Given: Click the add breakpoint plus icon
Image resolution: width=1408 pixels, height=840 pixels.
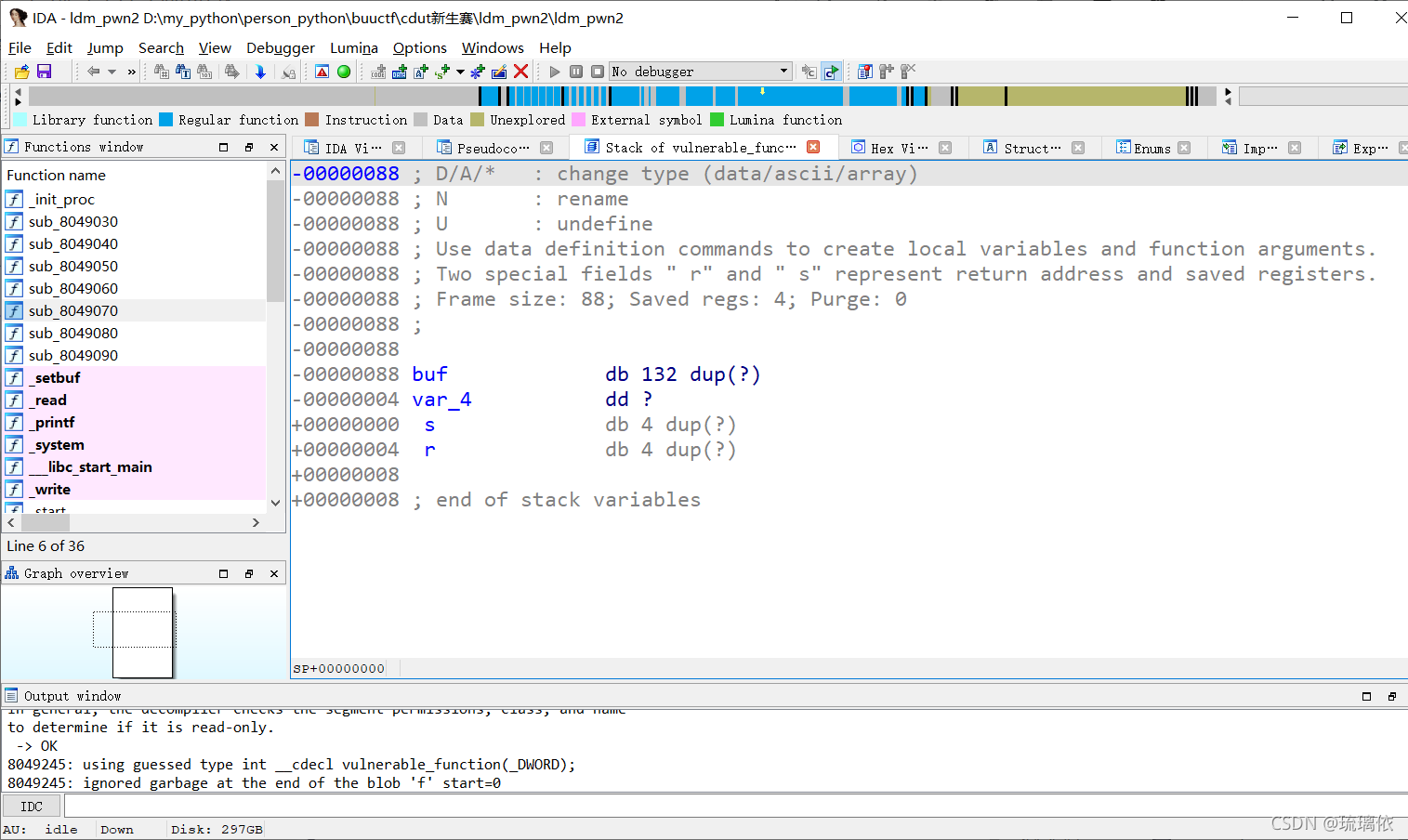Looking at the screenshot, I should 887,72.
